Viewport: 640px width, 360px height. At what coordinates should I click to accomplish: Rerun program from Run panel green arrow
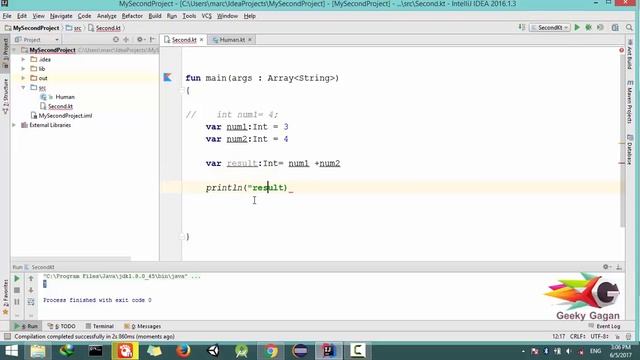tap(17, 278)
